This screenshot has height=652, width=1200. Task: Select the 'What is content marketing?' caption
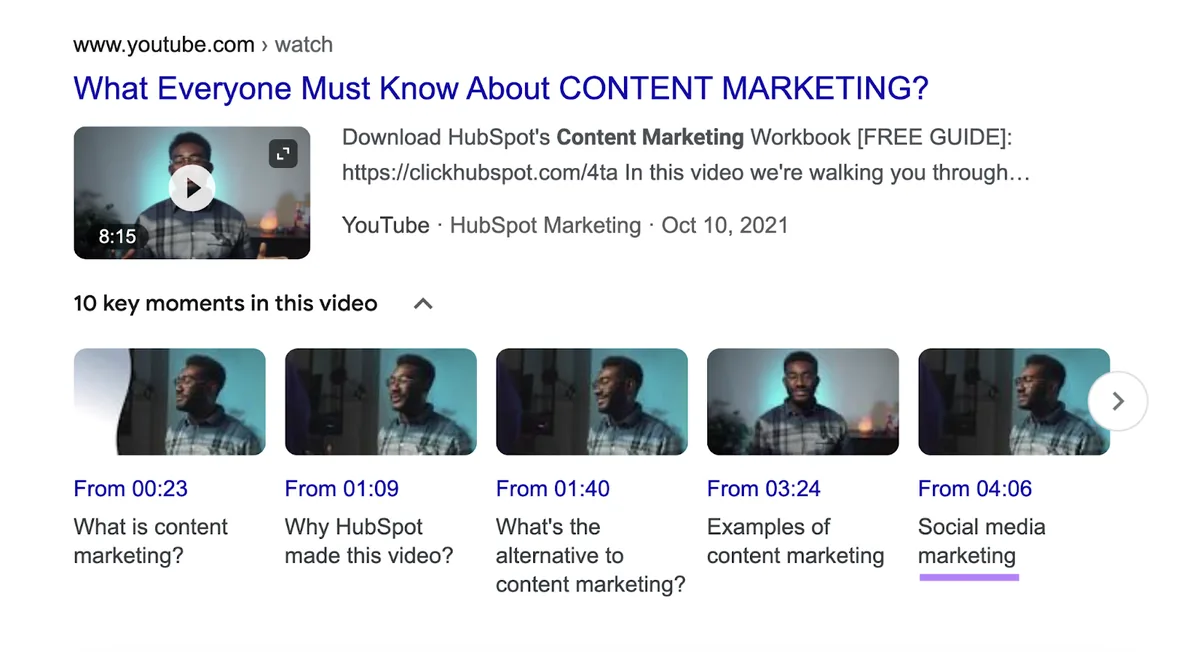click(151, 541)
